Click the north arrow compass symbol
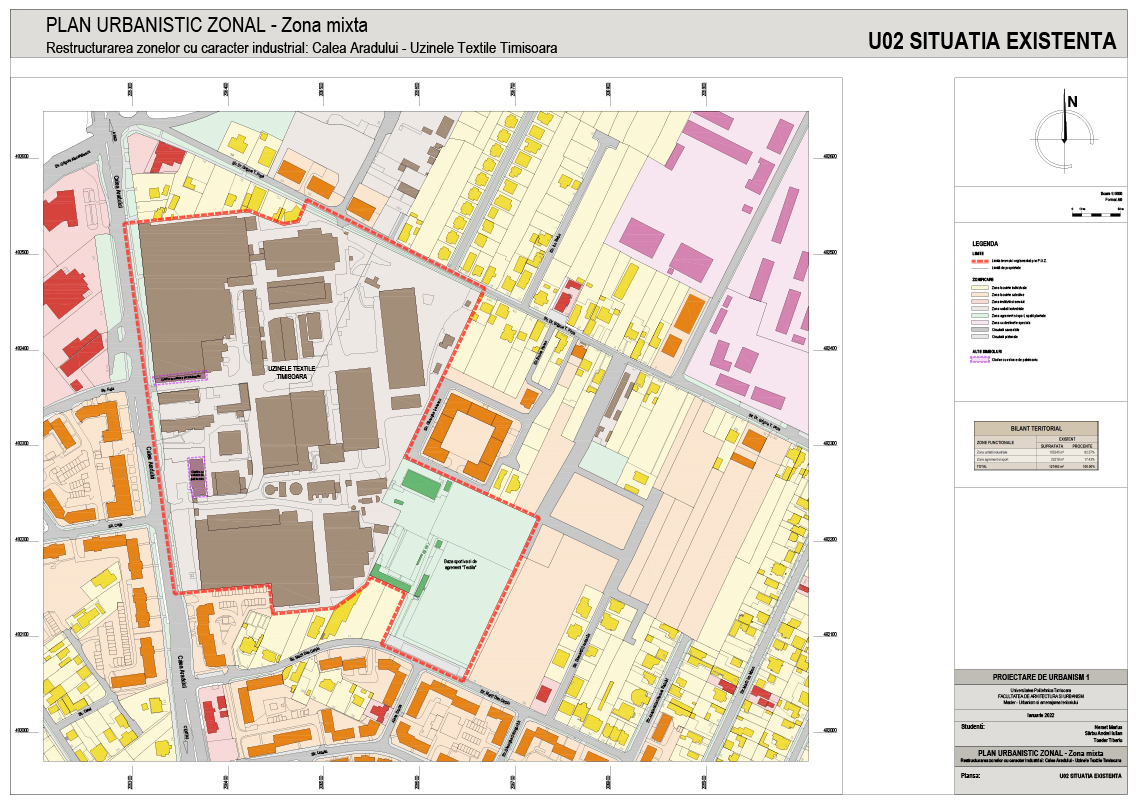The image size is (1137, 804). coord(1064,127)
